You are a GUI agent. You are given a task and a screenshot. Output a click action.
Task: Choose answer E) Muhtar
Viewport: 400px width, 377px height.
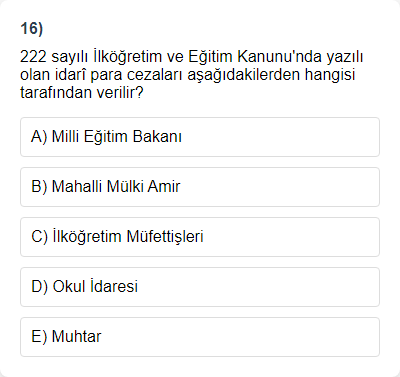[200, 337]
